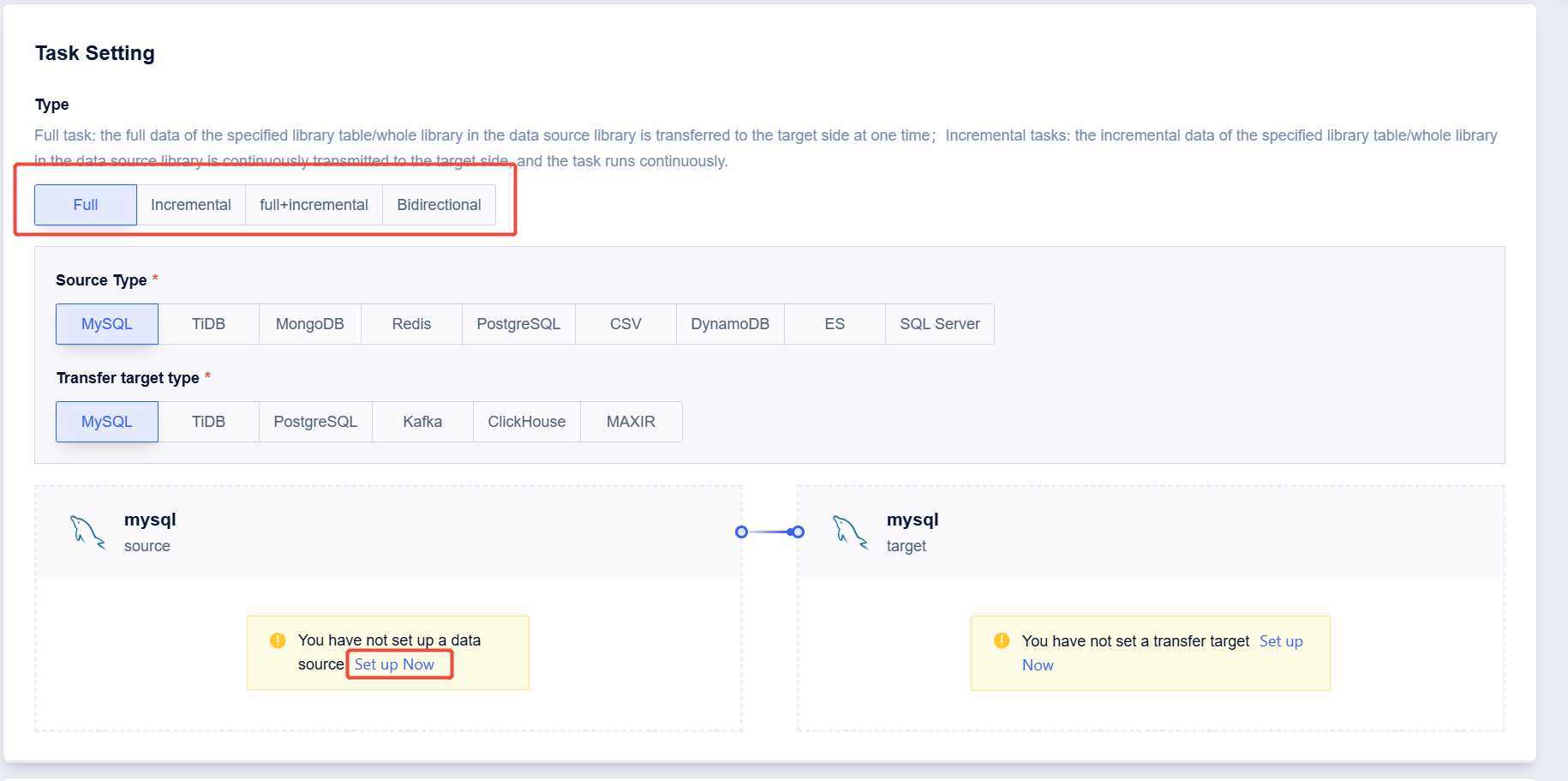1568x781 pixels.
Task: Select ES as source type
Action: tap(835, 324)
